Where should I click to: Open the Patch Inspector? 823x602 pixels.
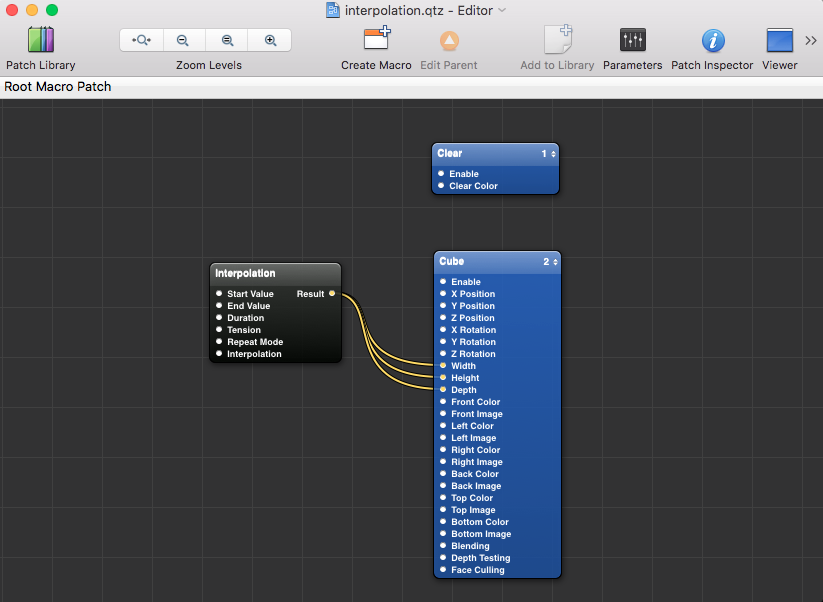[x=713, y=40]
